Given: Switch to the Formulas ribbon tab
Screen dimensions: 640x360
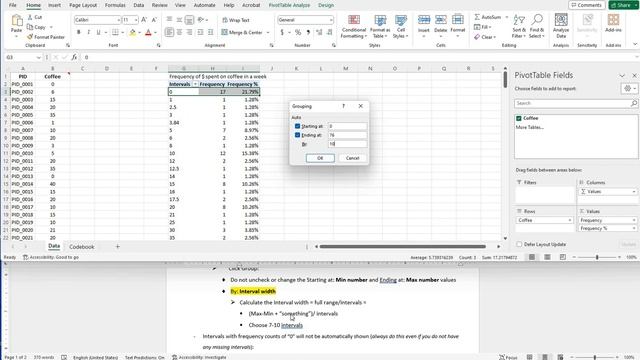Looking at the screenshot, I should tap(115, 5).
